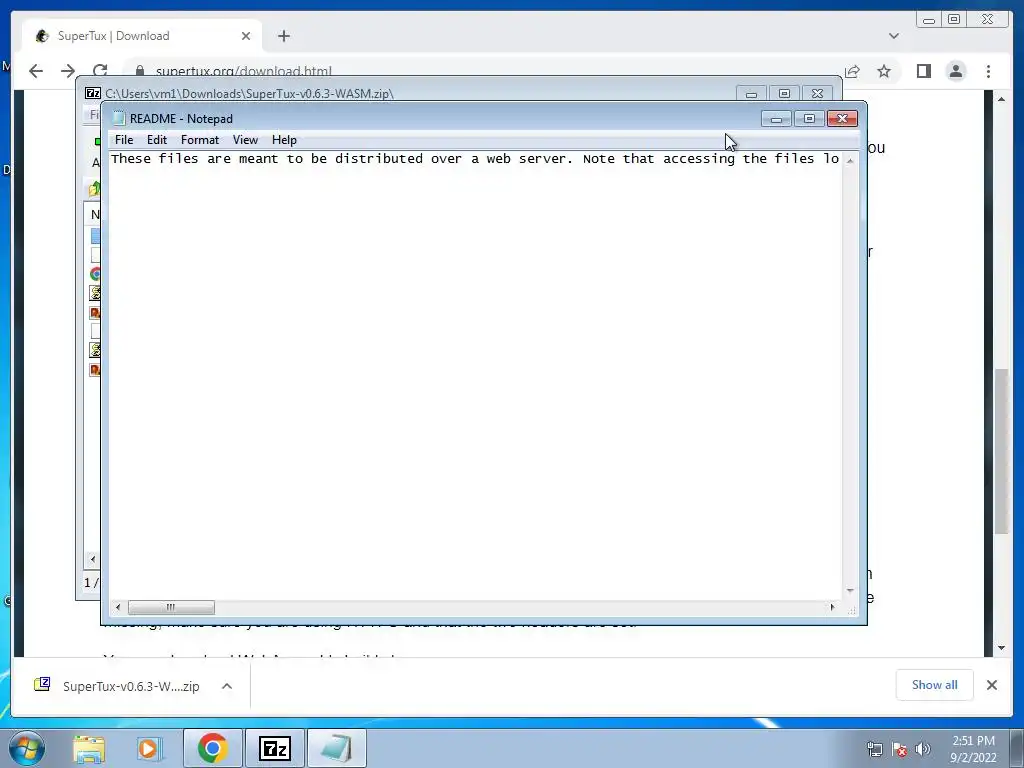Go forward in Chrome history
This screenshot has width=1024, height=768.
coord(68,71)
